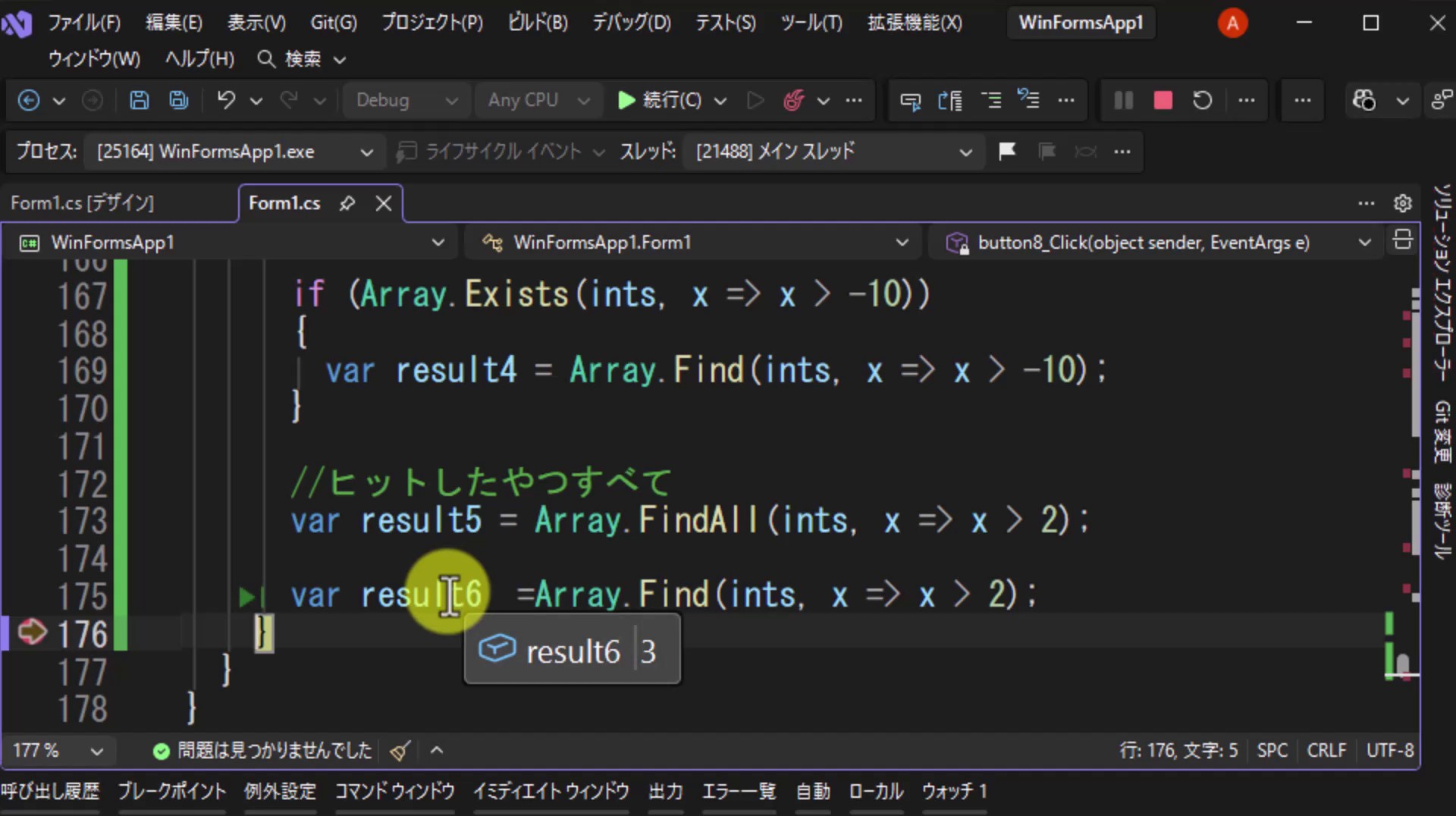The width and height of the screenshot is (1456, 816).
Task: Expand the main thread dropdown
Action: (833, 152)
